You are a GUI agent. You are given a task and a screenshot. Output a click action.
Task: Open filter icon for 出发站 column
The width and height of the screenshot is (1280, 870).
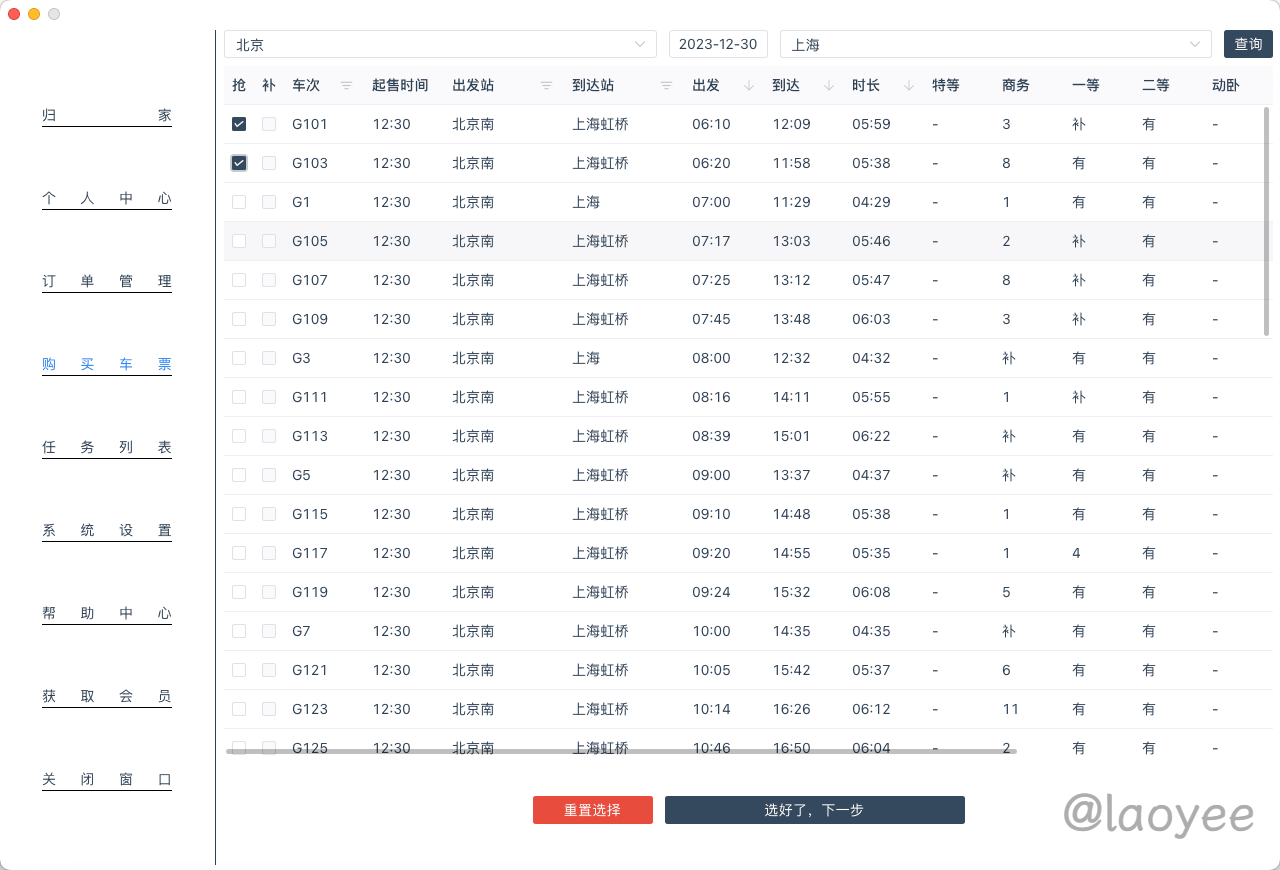coord(546,86)
